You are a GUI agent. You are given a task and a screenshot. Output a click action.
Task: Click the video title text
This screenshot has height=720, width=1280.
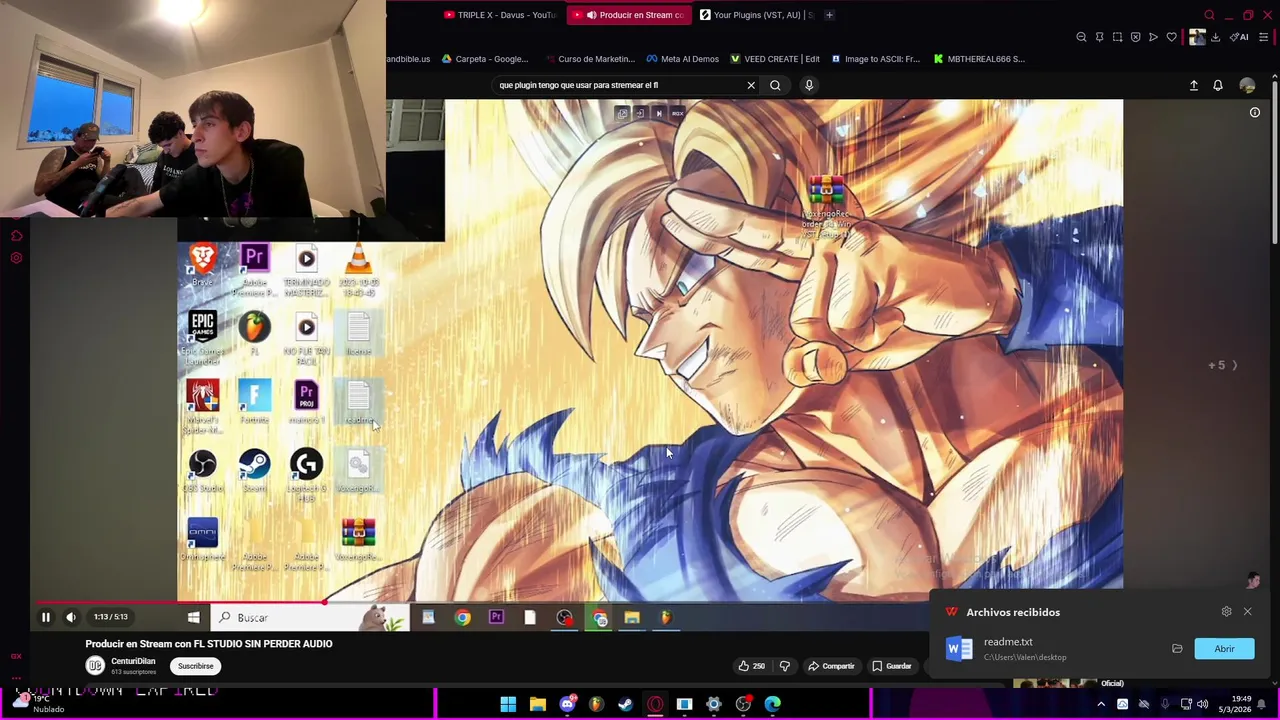tap(209, 644)
